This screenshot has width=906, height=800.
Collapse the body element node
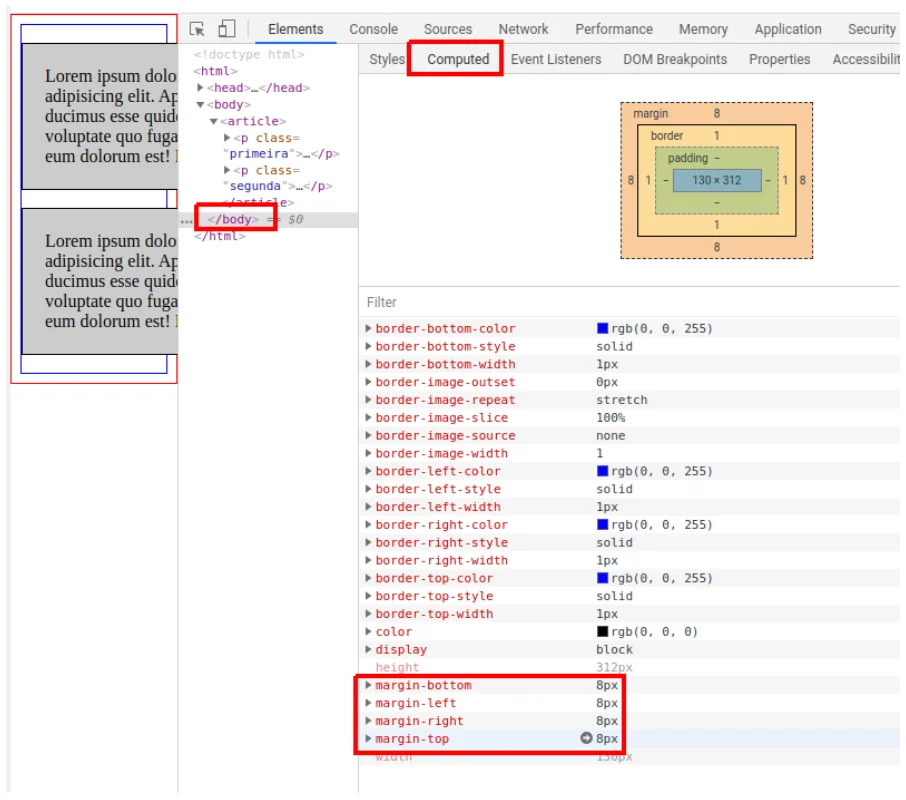point(200,105)
